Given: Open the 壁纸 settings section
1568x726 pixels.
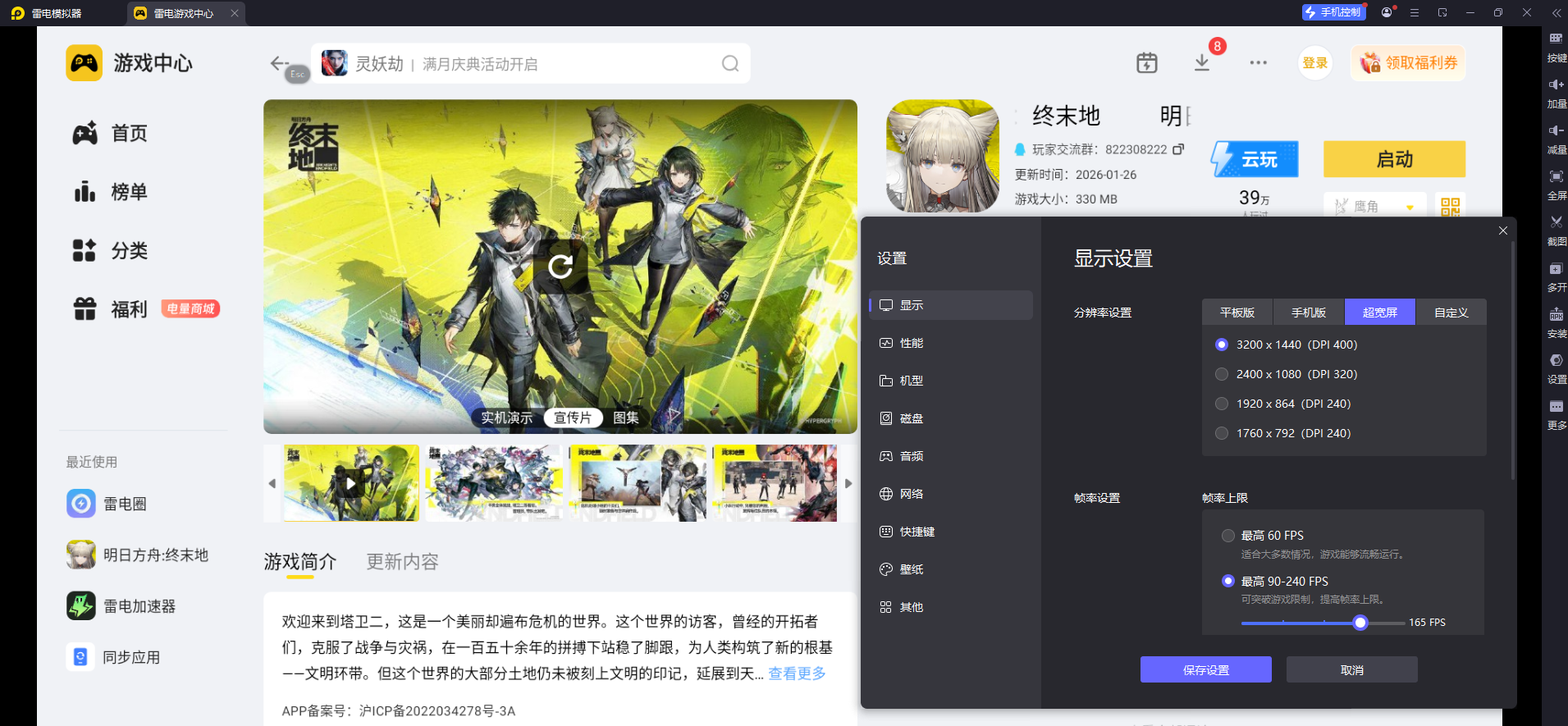Looking at the screenshot, I should click(951, 569).
